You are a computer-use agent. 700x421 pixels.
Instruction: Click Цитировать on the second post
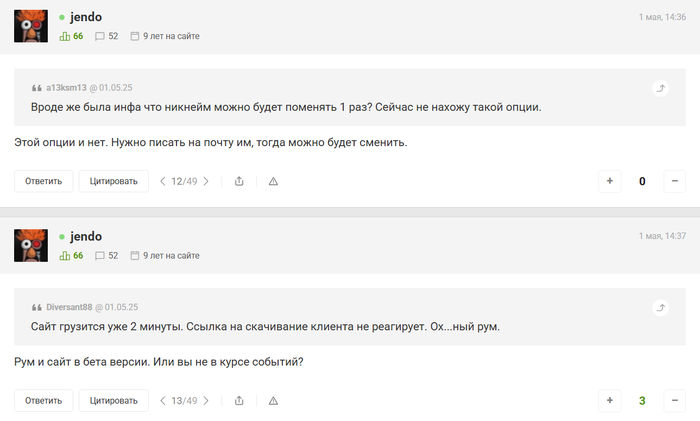tap(113, 401)
